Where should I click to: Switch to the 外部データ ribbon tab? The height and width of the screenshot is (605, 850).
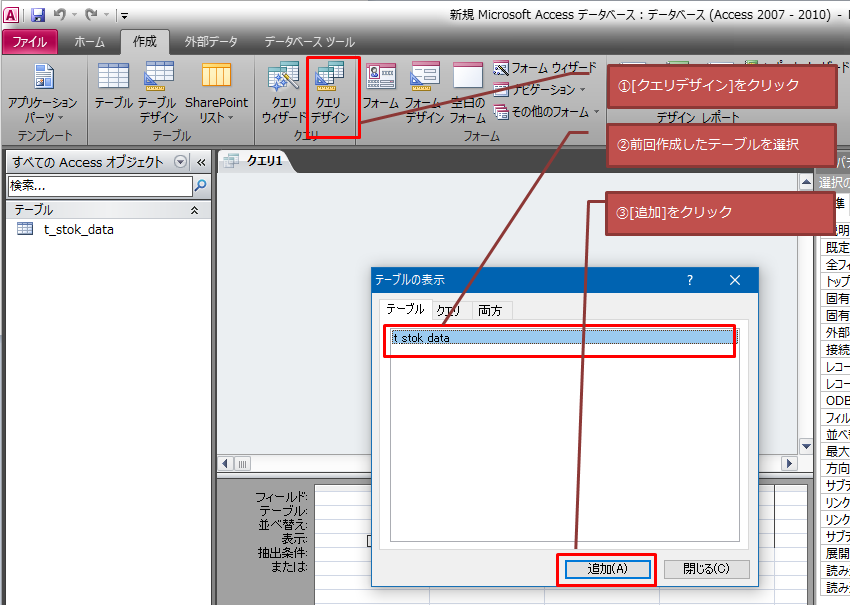(211, 42)
